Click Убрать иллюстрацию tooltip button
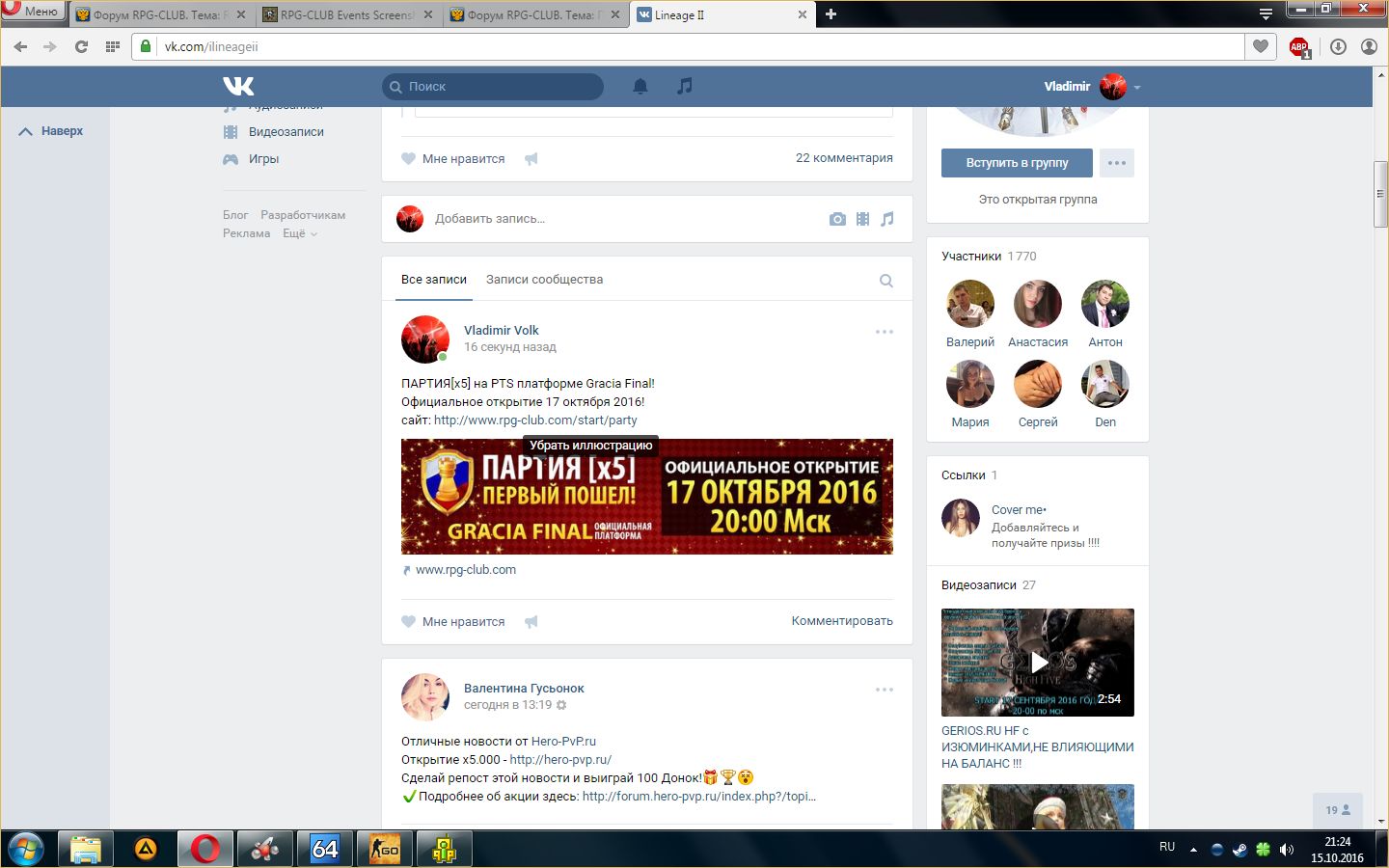This screenshot has height=868, width=1389. pyautogui.click(x=591, y=445)
